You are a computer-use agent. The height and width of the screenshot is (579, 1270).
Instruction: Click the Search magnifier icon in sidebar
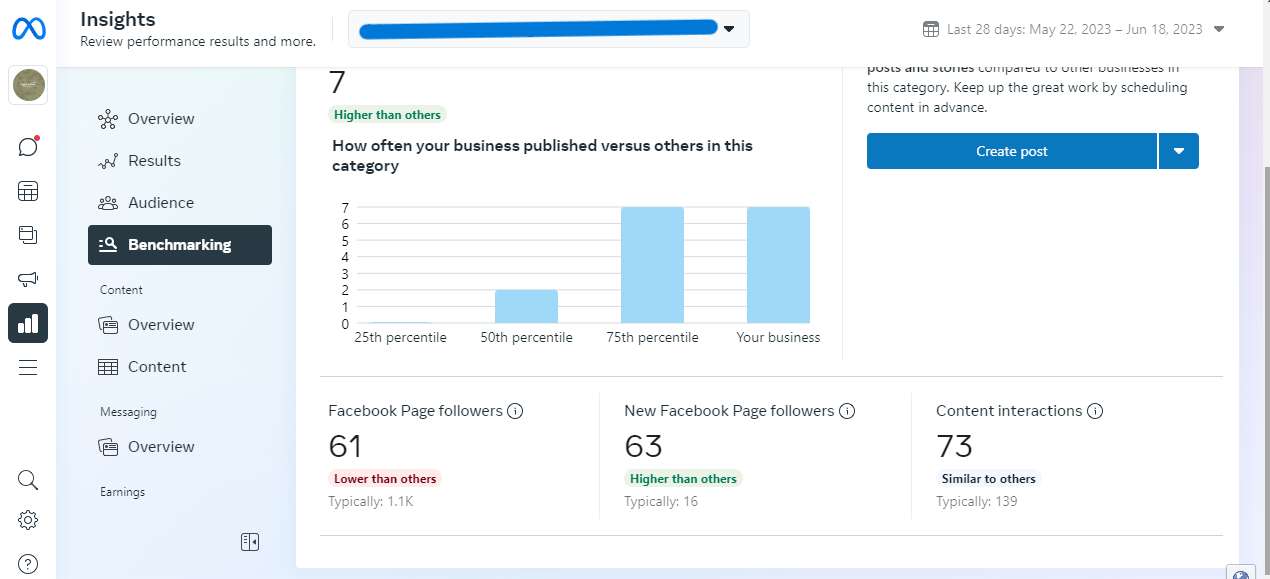(28, 480)
